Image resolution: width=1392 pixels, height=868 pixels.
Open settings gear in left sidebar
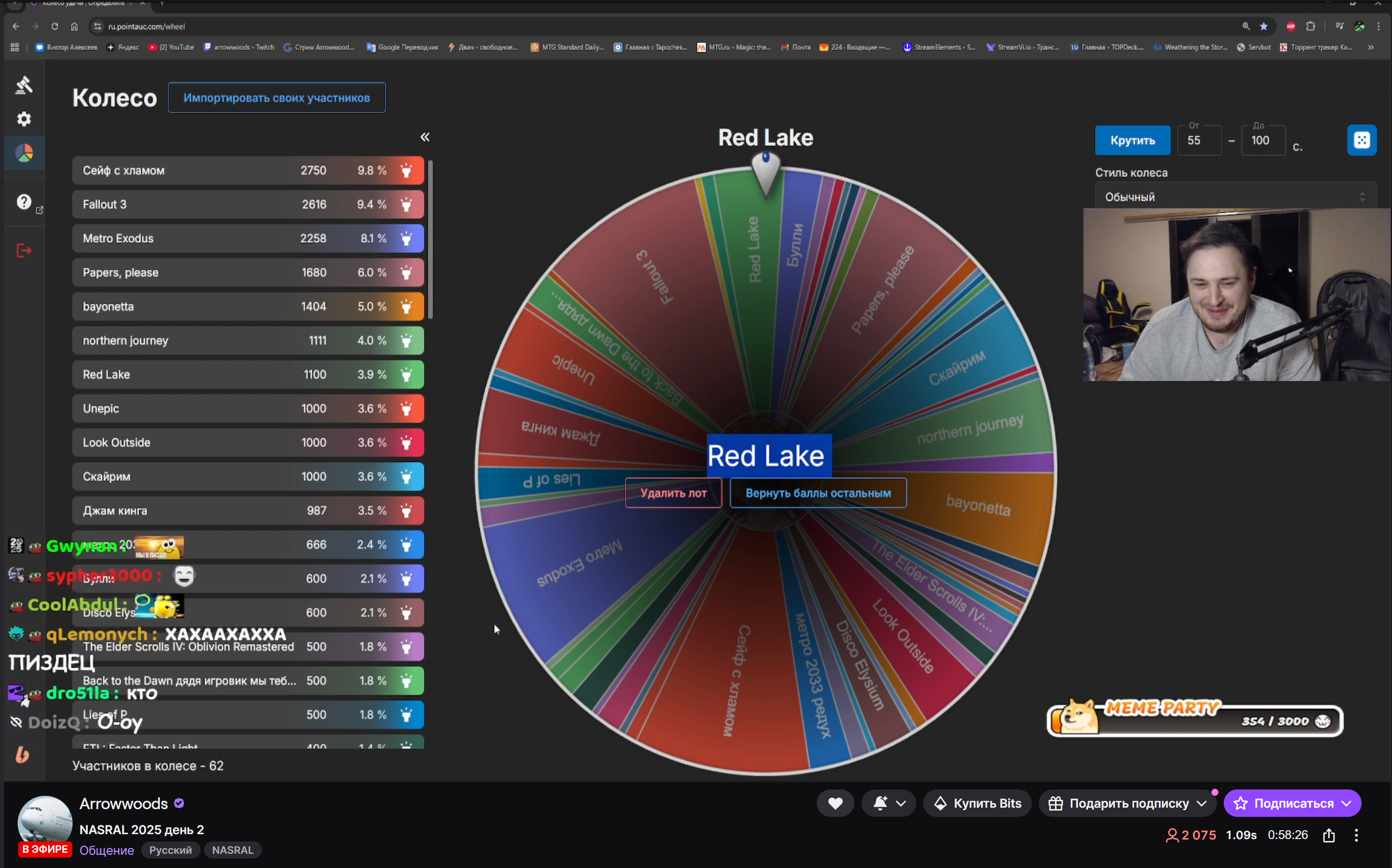[x=24, y=119]
